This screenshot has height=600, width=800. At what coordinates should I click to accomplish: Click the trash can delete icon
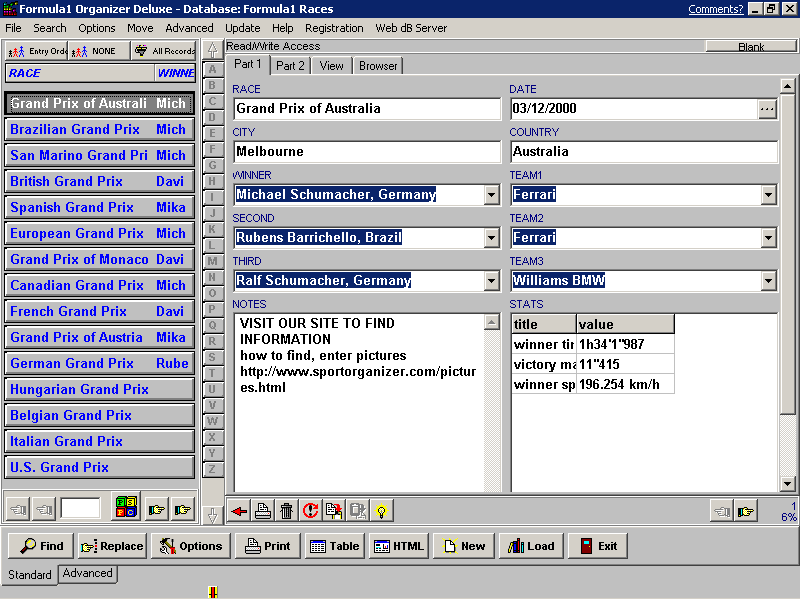coord(286,511)
